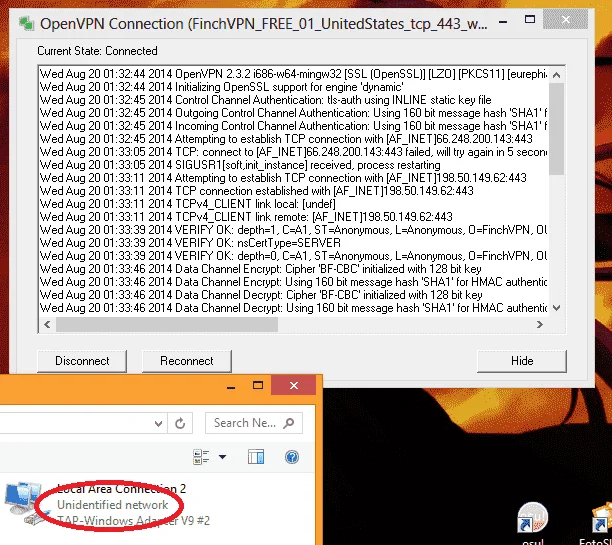Maximize the Network Connections window
Screen dimensions: 612x545
(x=258, y=386)
